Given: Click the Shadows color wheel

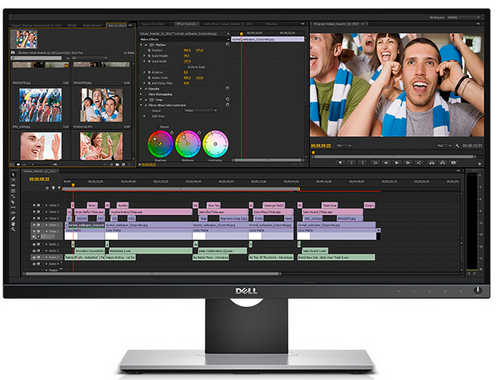Looking at the screenshot, I should [x=160, y=144].
